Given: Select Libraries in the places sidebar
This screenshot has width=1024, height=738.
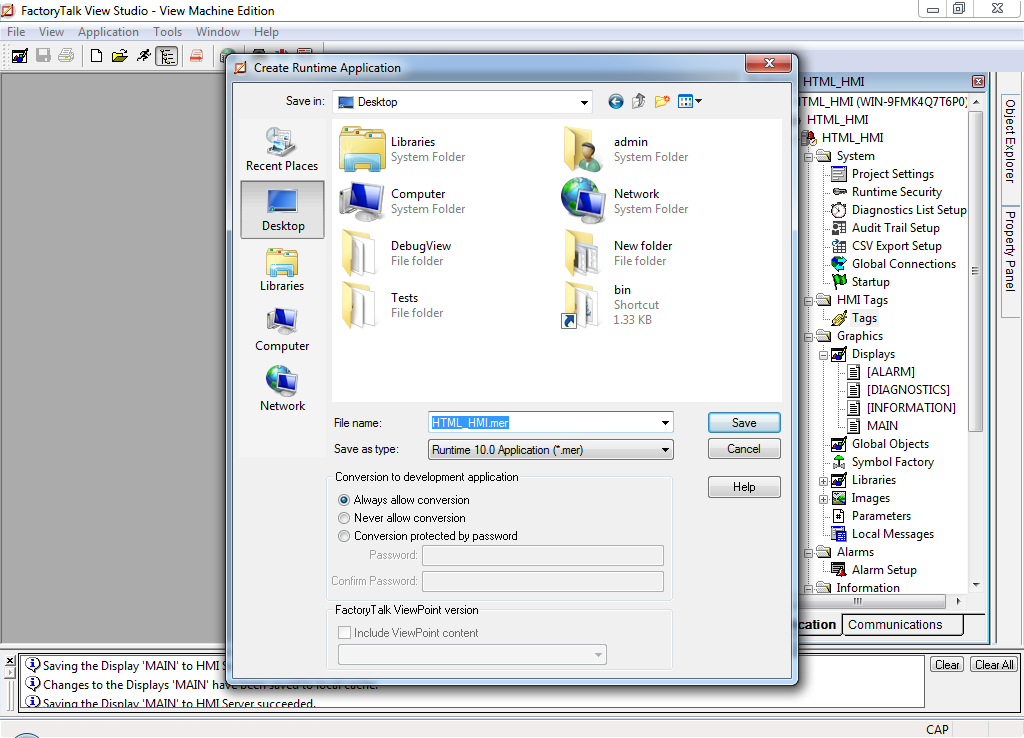Looking at the screenshot, I should (x=282, y=270).
